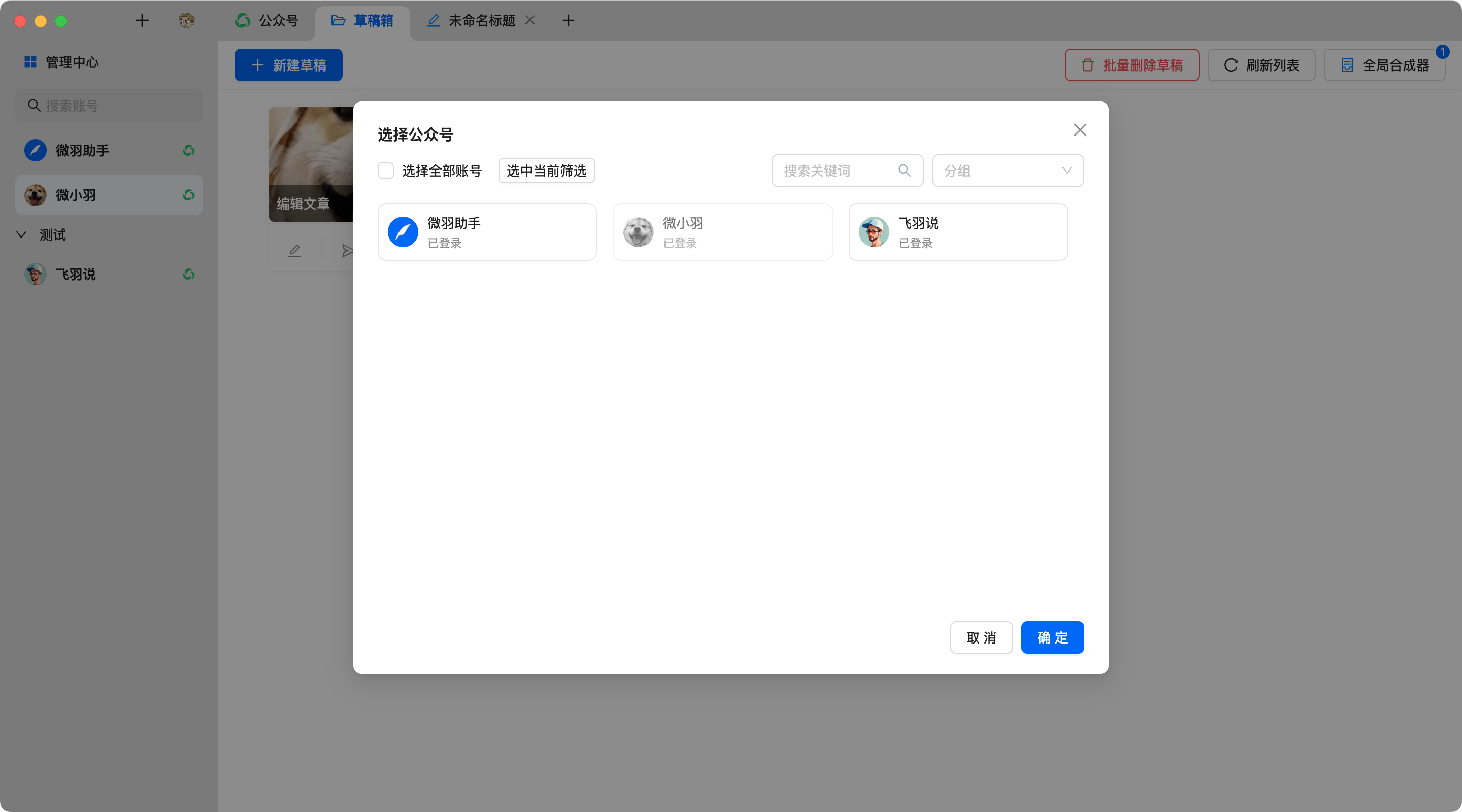Image resolution: width=1462 pixels, height=812 pixels.
Task: Click the send icon under draft card
Action: pyautogui.click(x=347, y=250)
